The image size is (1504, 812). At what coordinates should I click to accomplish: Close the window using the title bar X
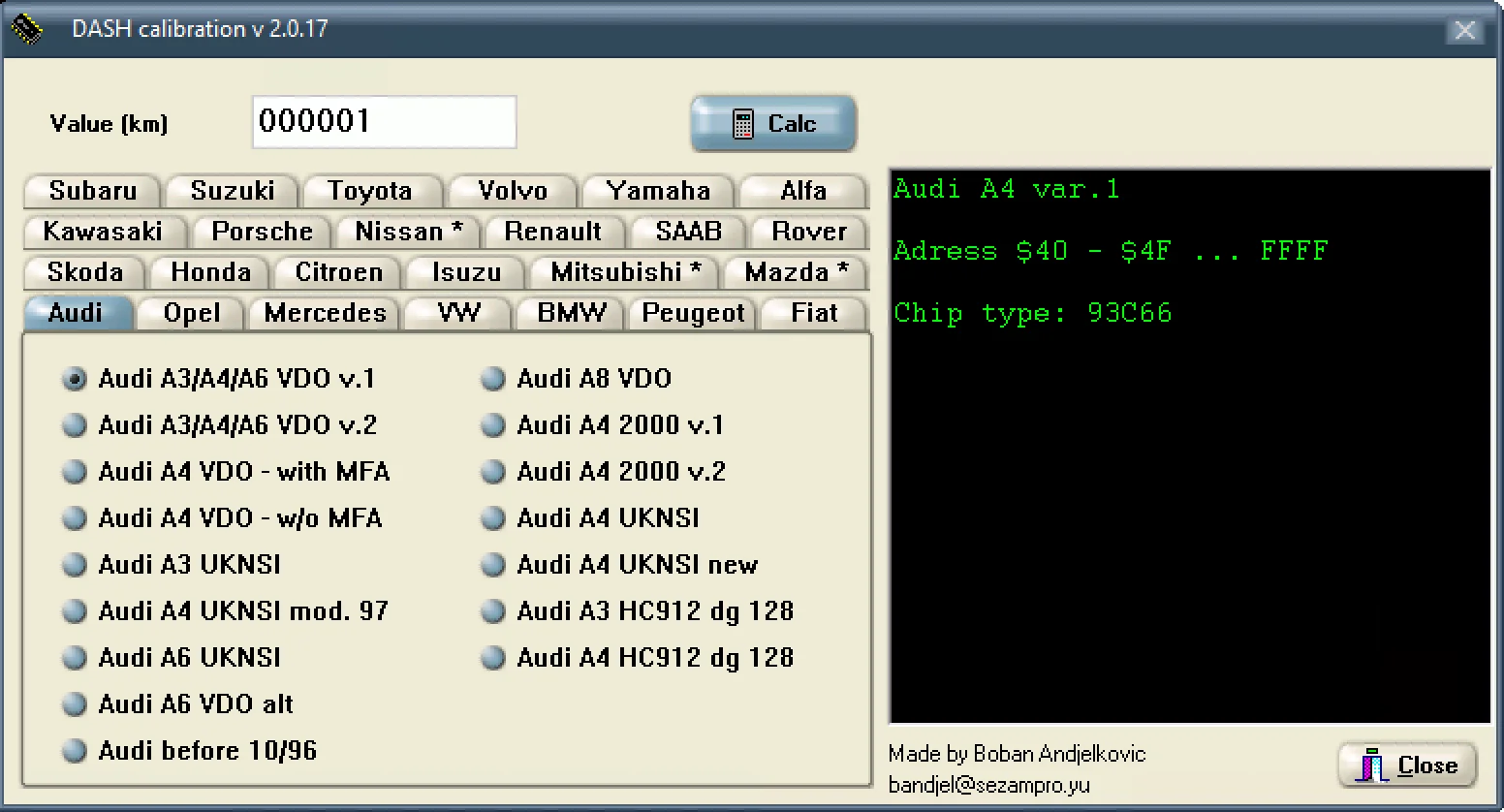(1464, 31)
